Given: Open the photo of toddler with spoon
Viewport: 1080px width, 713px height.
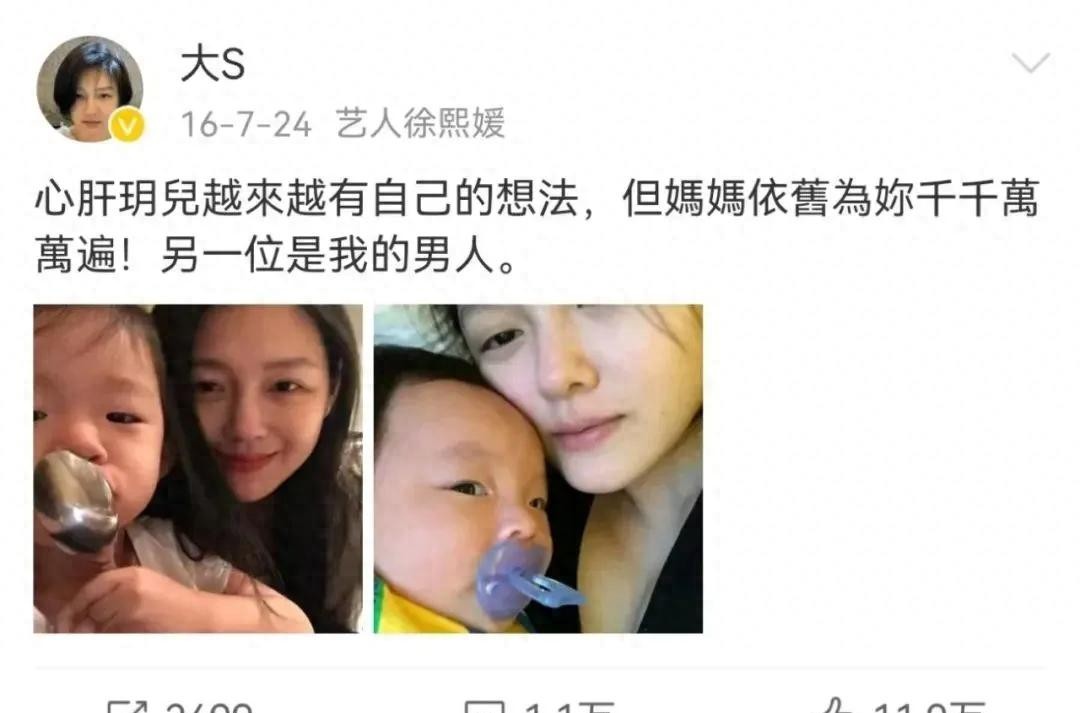Looking at the screenshot, I should coord(198,468).
